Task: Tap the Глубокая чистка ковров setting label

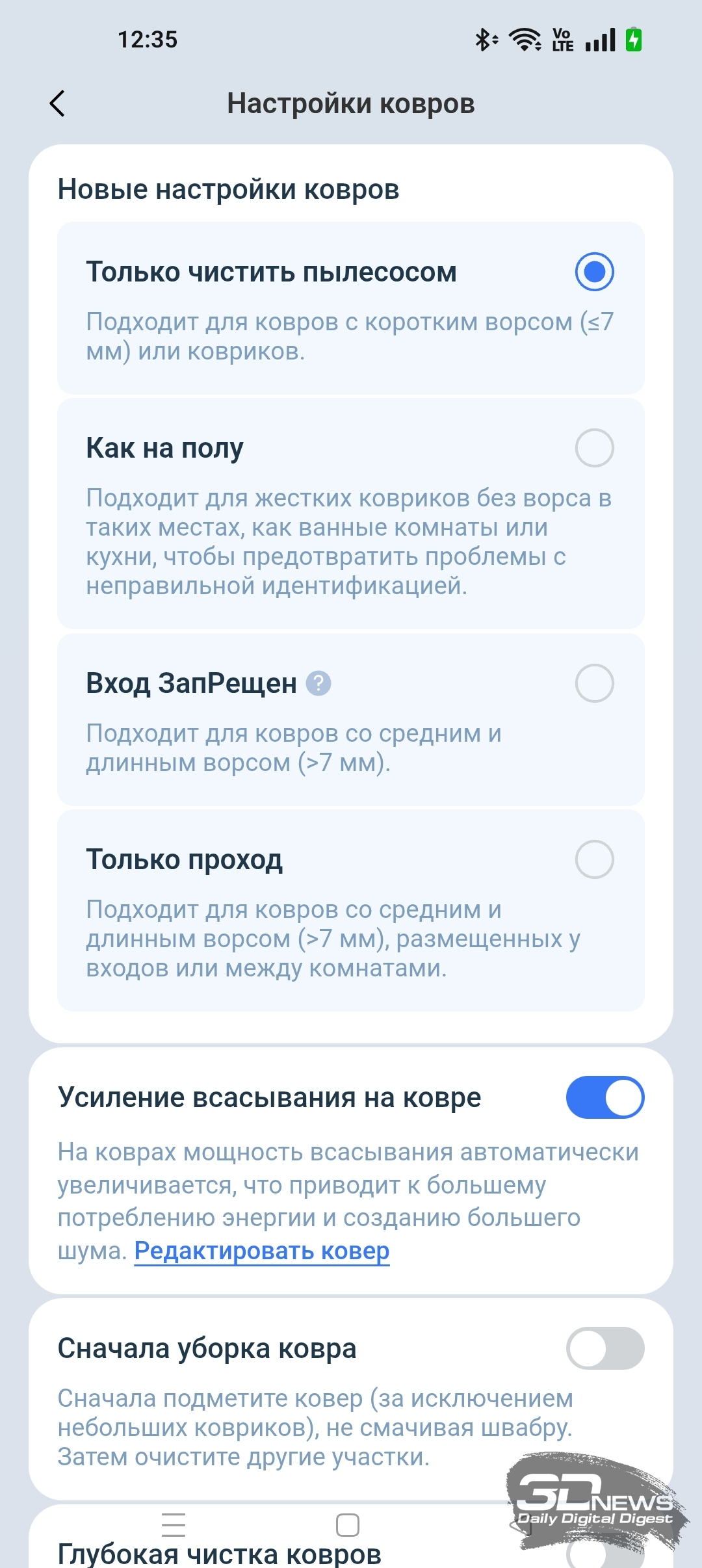Action: (220, 1554)
